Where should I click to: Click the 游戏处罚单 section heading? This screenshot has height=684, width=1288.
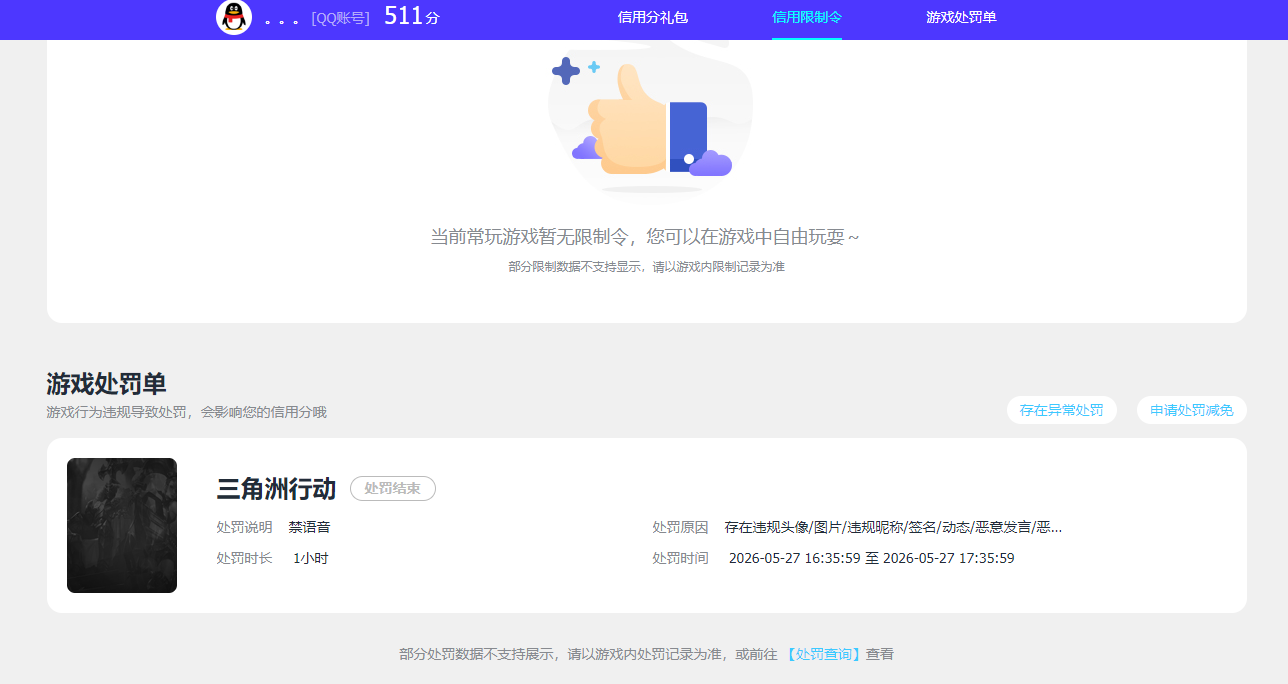click(x=106, y=384)
